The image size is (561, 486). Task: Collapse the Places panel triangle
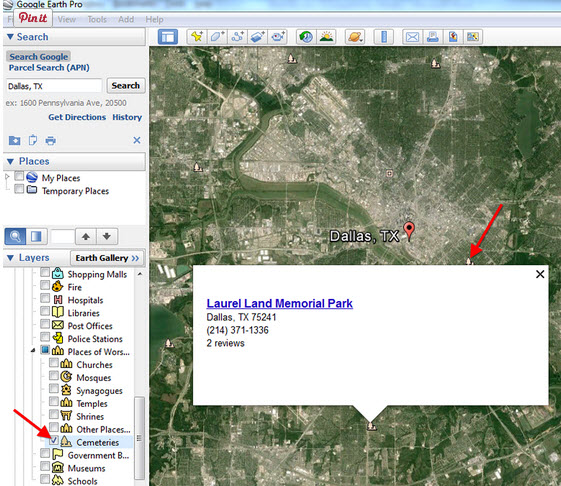pyautogui.click(x=10, y=161)
